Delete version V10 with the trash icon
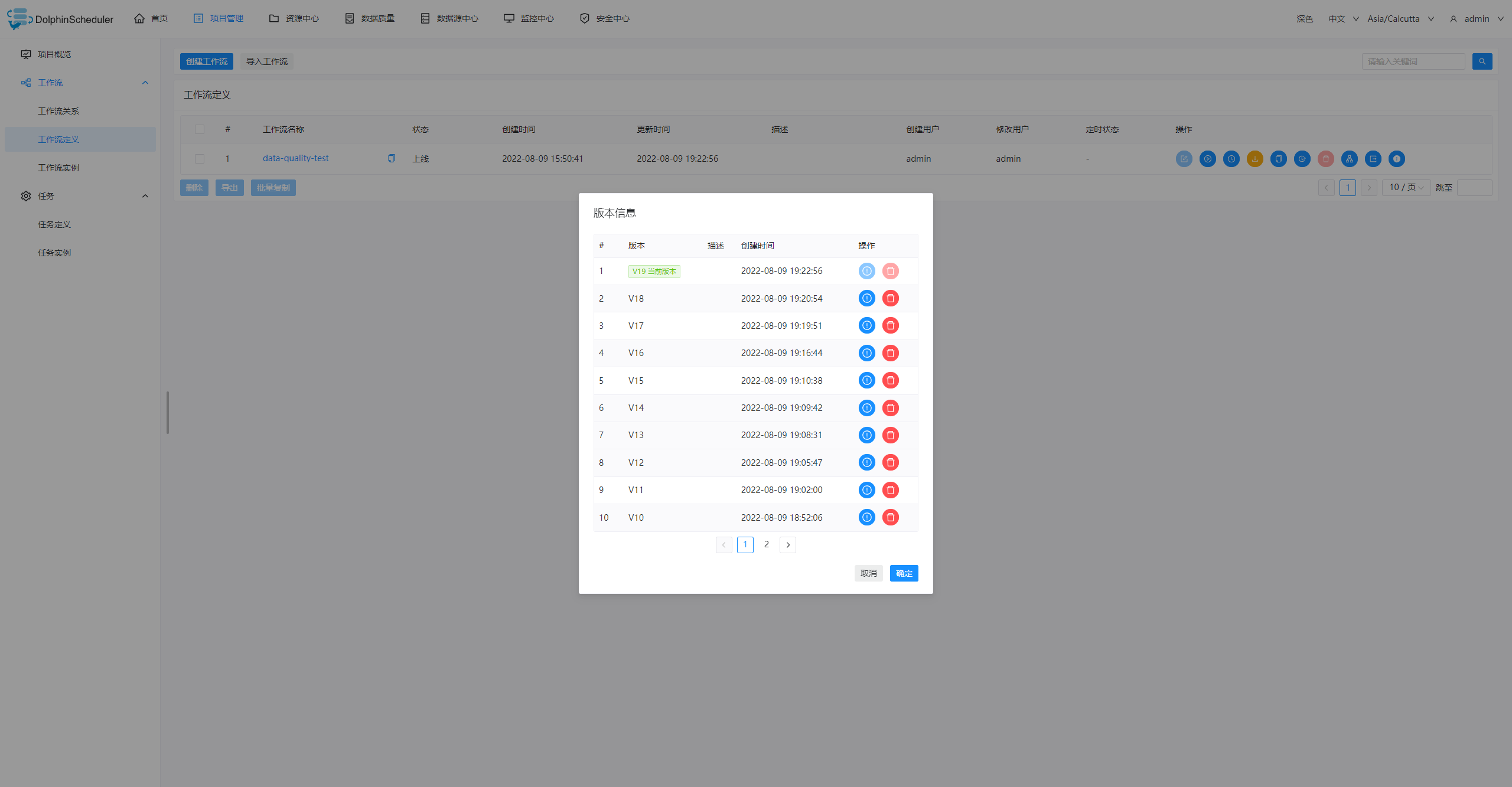Viewport: 1512px width, 787px height. click(890, 517)
